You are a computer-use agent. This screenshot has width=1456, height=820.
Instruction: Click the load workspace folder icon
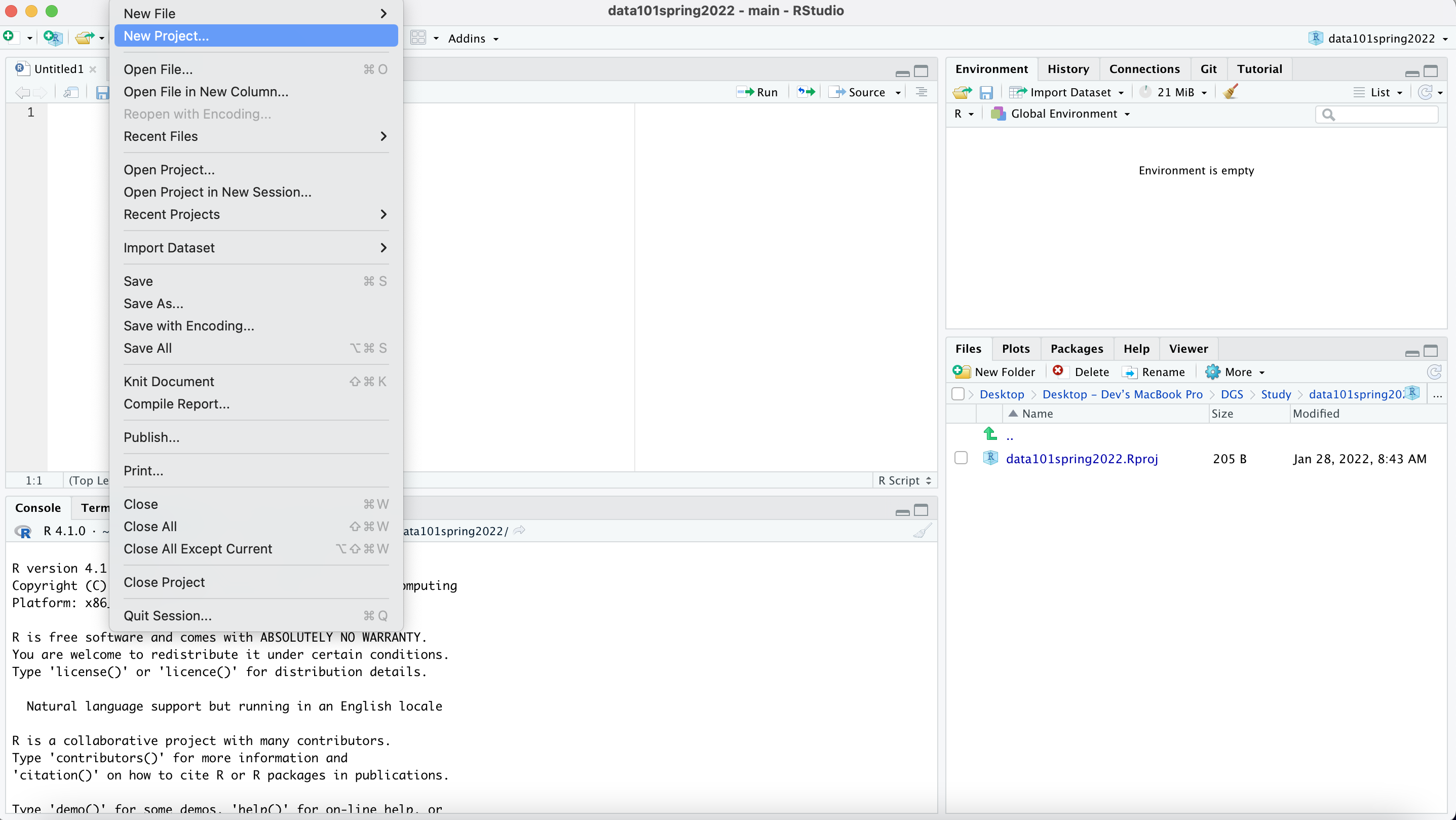(962, 92)
